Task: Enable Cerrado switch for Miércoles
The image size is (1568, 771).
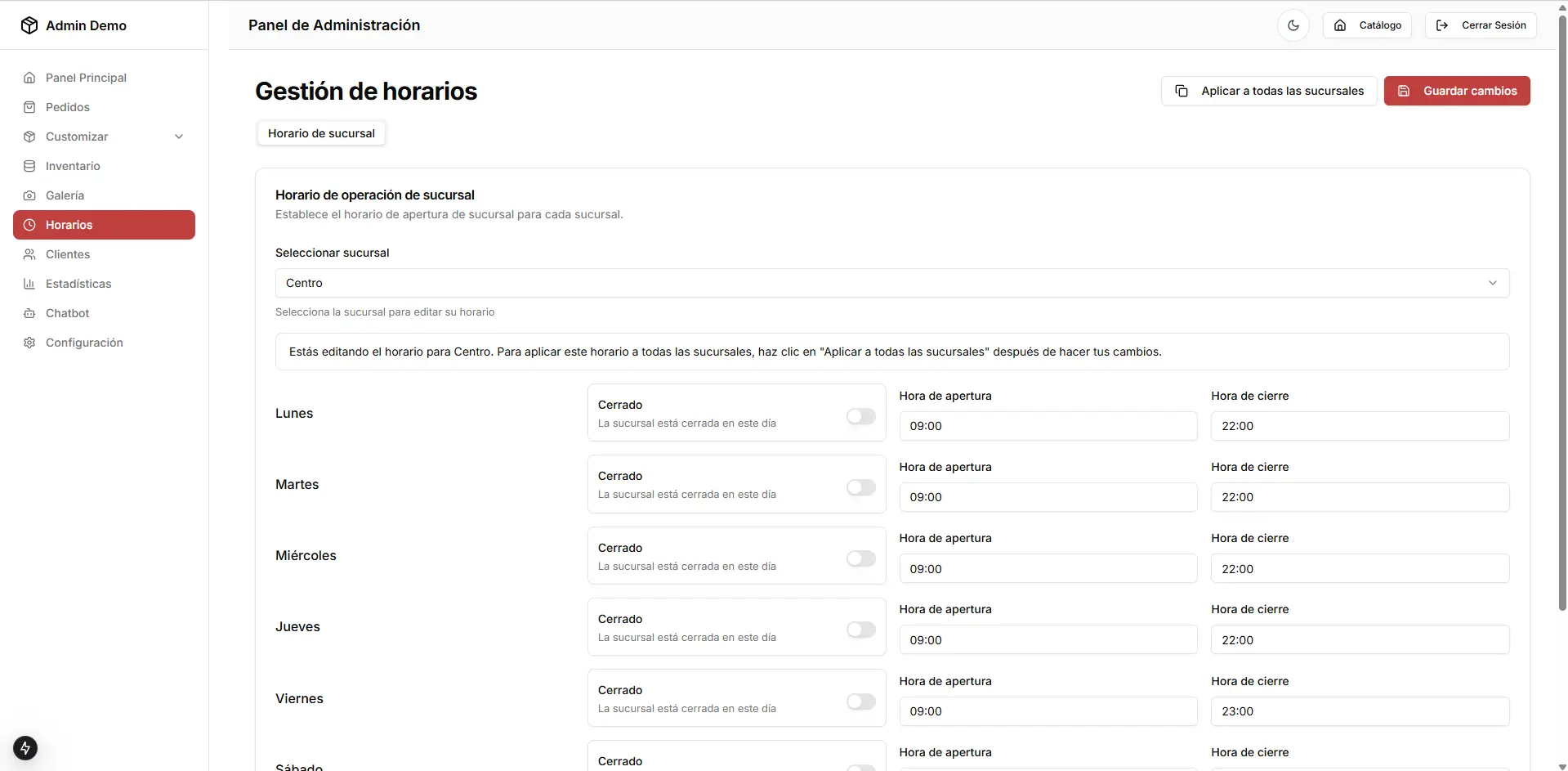Action: 860,558
